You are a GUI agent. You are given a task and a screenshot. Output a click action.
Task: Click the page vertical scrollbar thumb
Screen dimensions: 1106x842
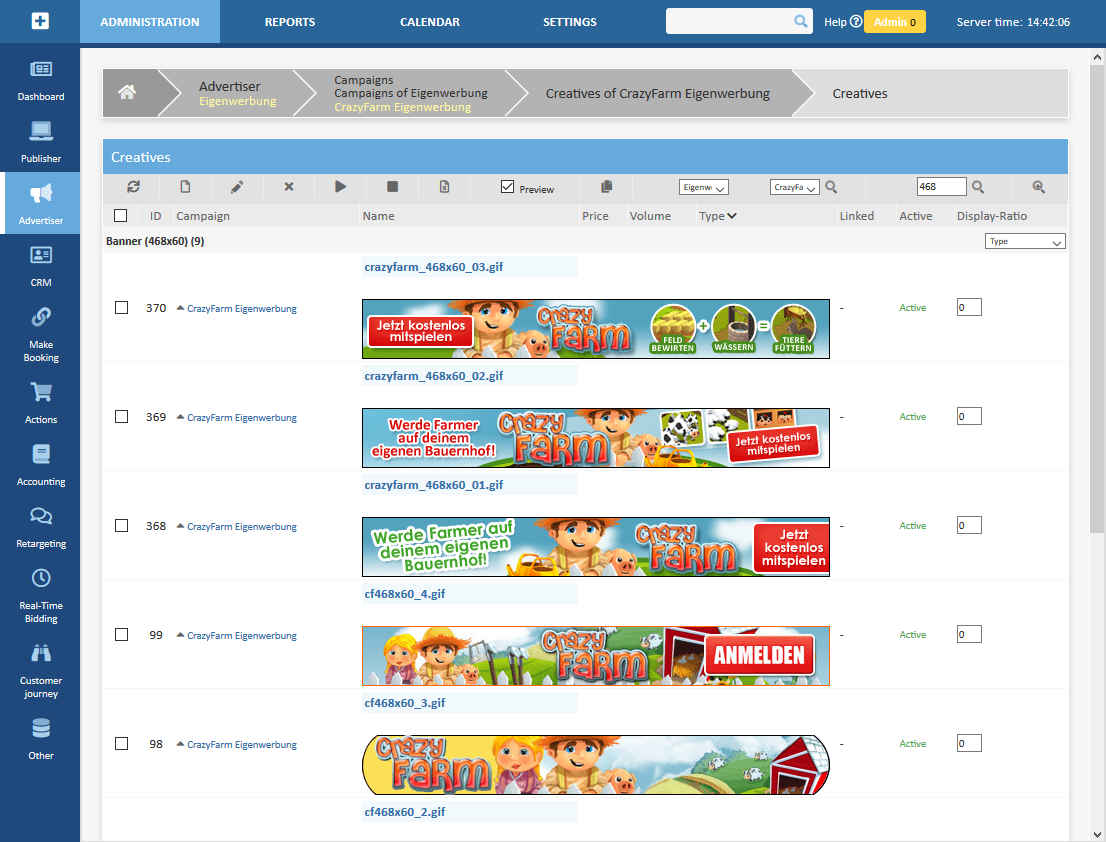pos(1097,300)
